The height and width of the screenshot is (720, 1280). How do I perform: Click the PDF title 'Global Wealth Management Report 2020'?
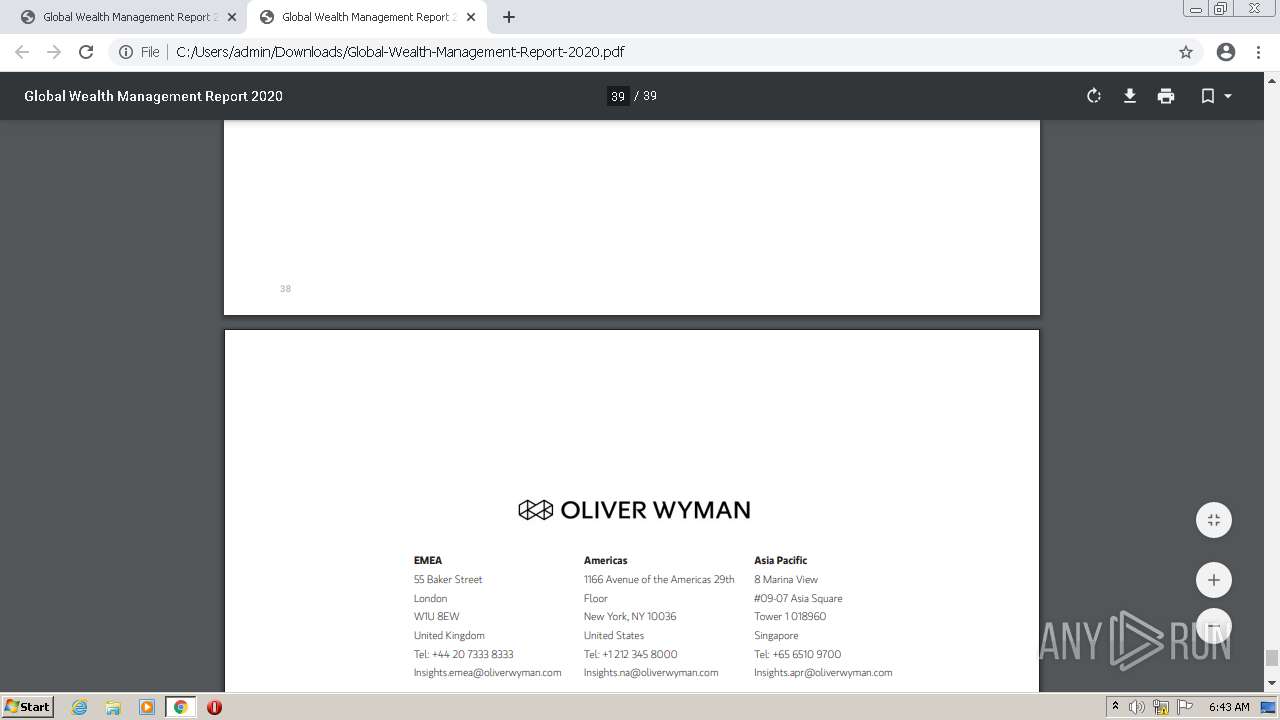pyautogui.click(x=153, y=96)
